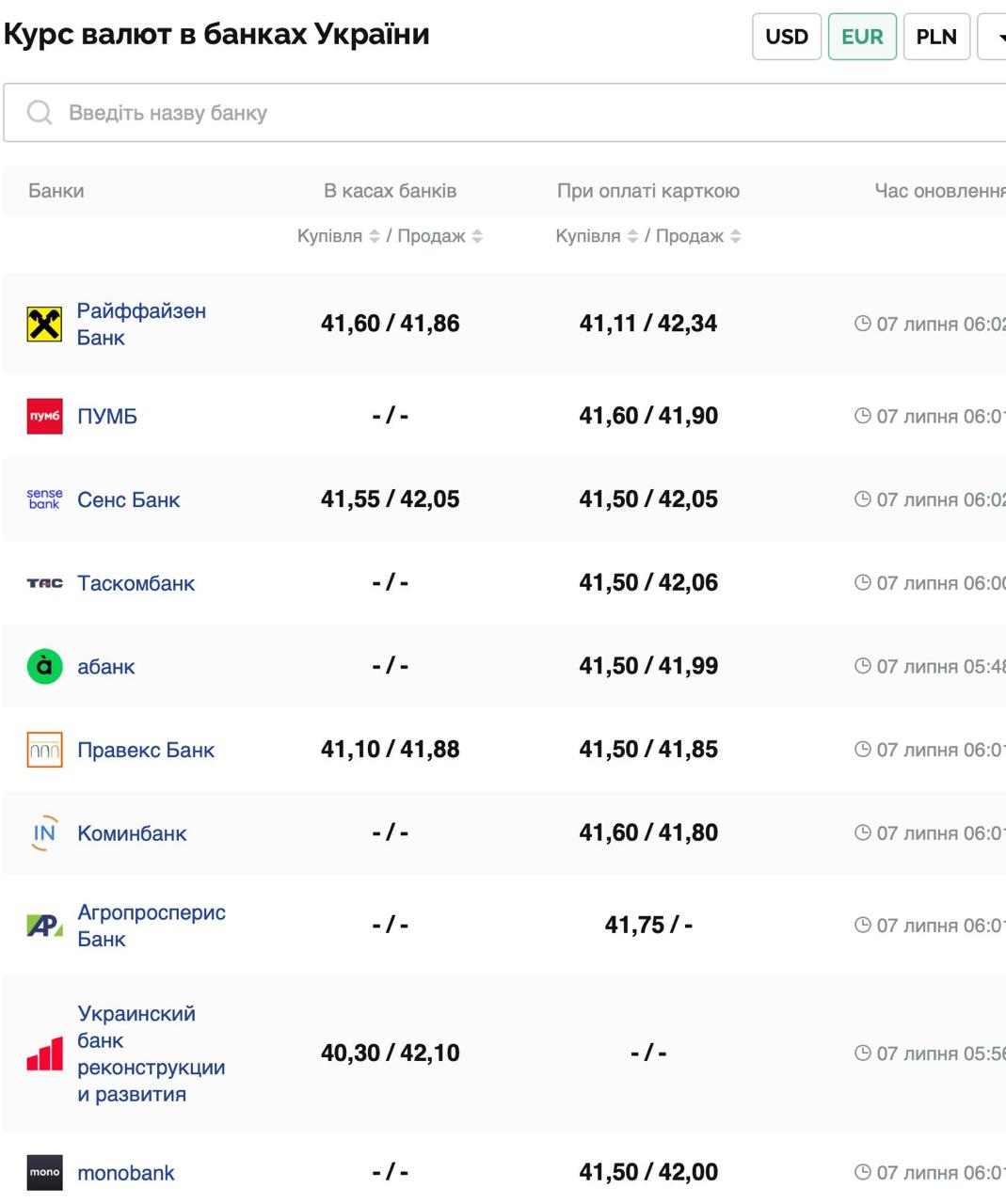Switch to the USD currency tab
Viewport: 1006px width, 1204px height.
pos(787,37)
